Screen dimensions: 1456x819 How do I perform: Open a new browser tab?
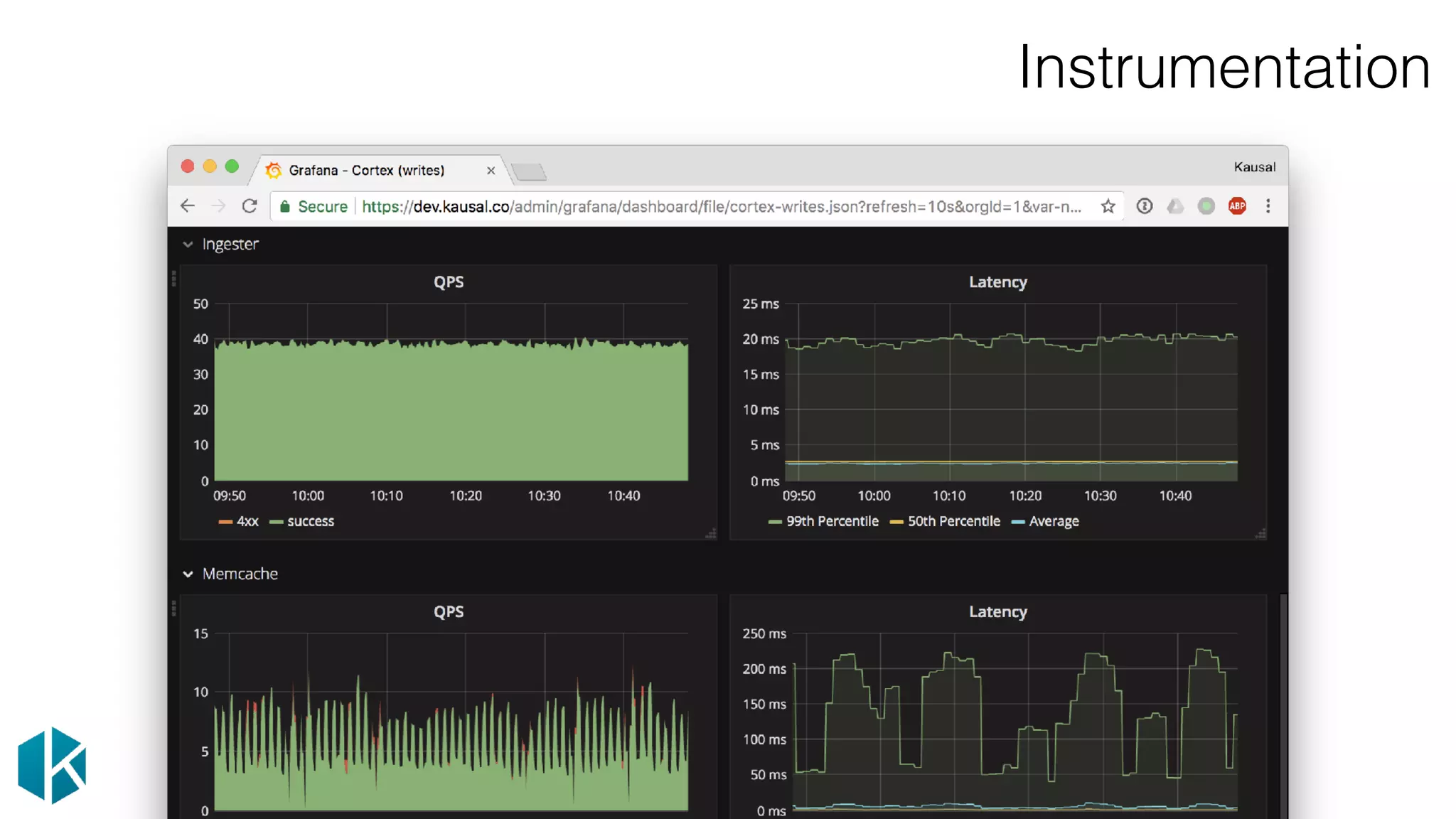(x=529, y=171)
